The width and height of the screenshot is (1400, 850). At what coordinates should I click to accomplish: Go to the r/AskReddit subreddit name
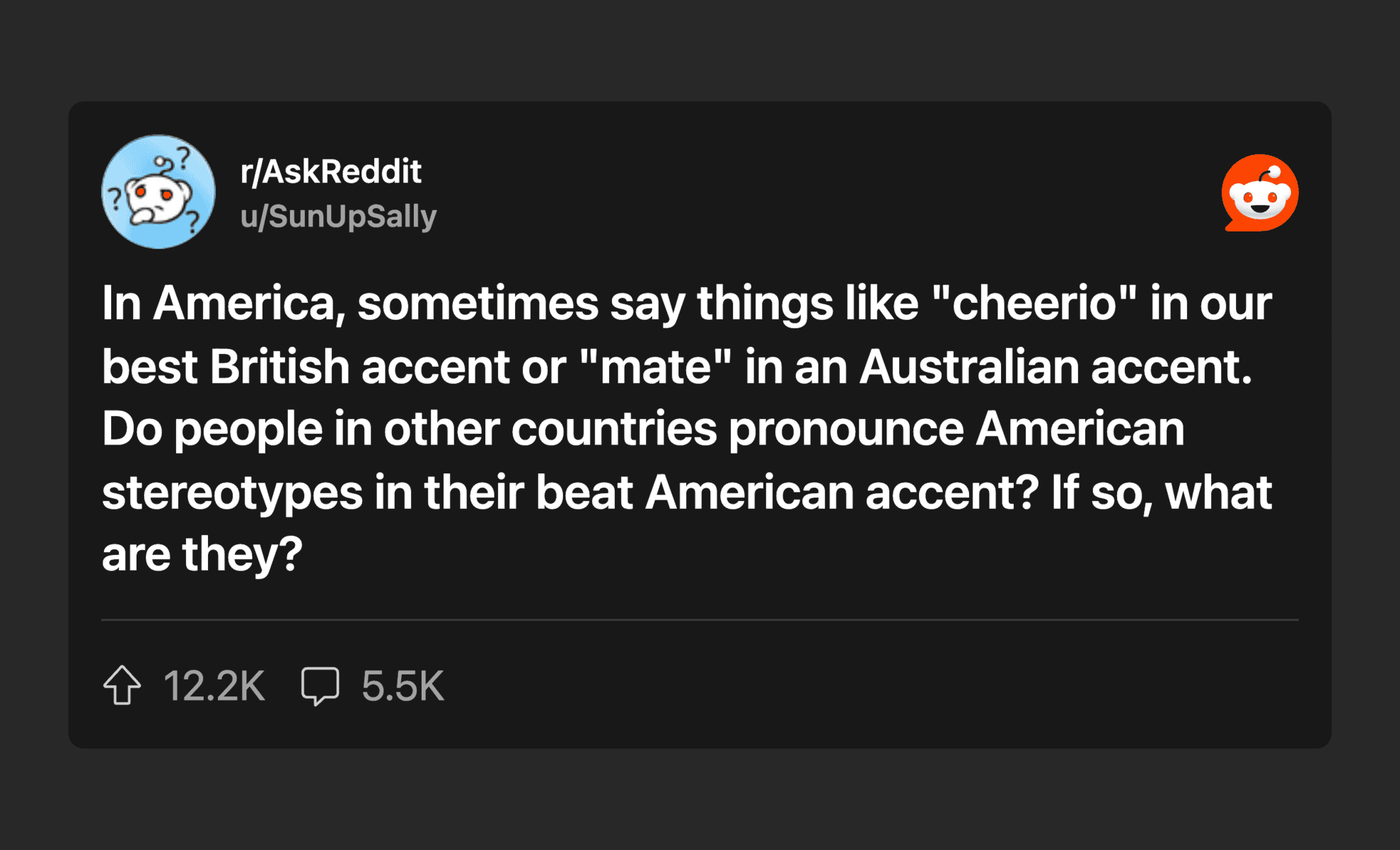point(330,171)
